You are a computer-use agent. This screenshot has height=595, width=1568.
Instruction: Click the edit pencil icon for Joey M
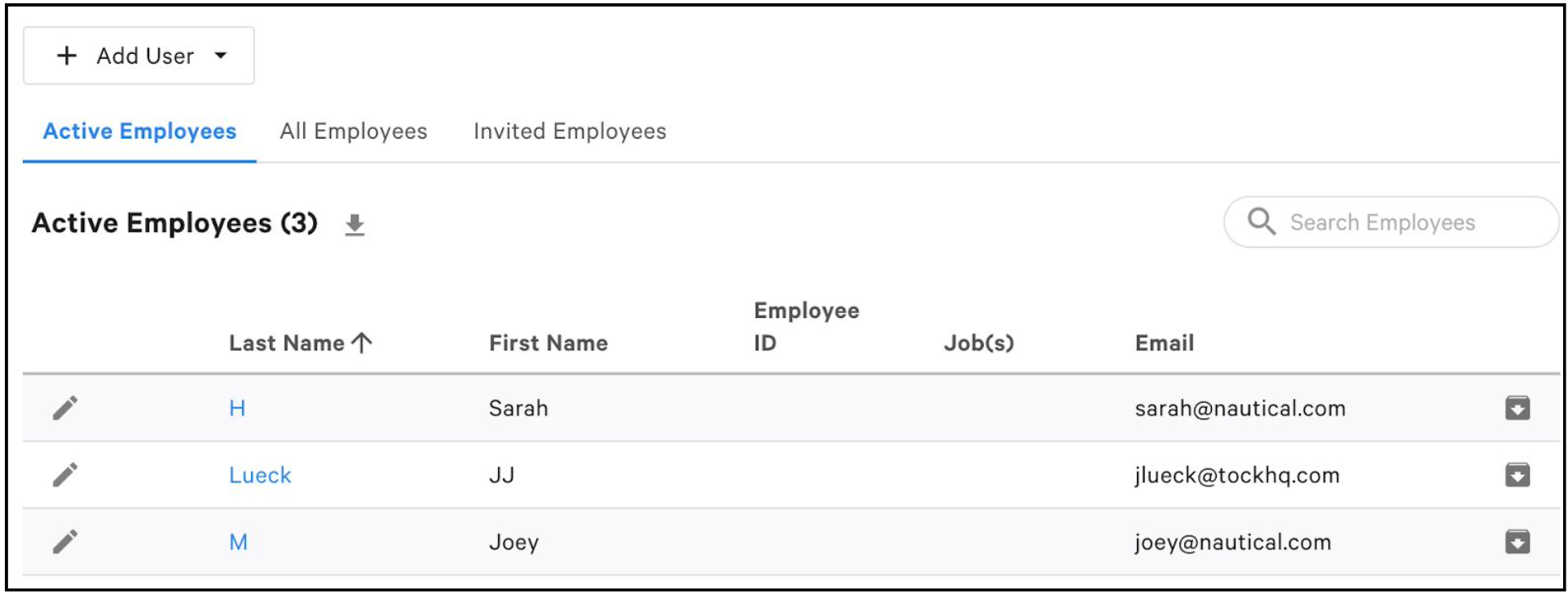(65, 541)
